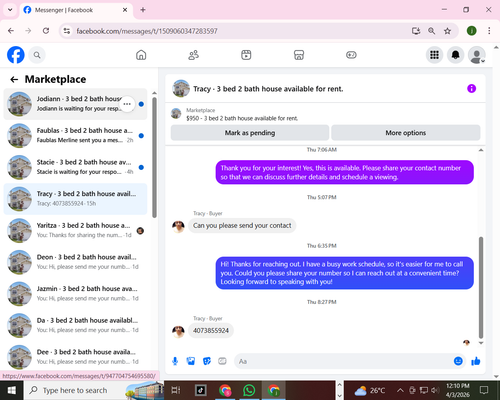Select the Tracy conversation in the list

[x=75, y=199]
